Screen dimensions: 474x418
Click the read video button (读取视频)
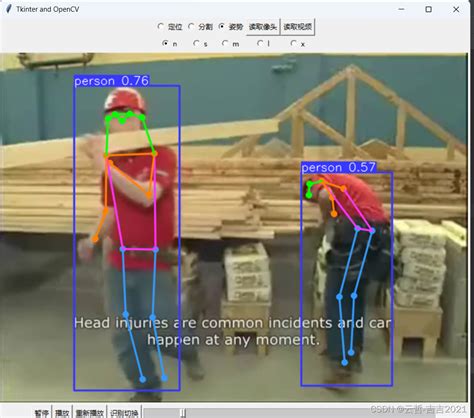[298, 27]
